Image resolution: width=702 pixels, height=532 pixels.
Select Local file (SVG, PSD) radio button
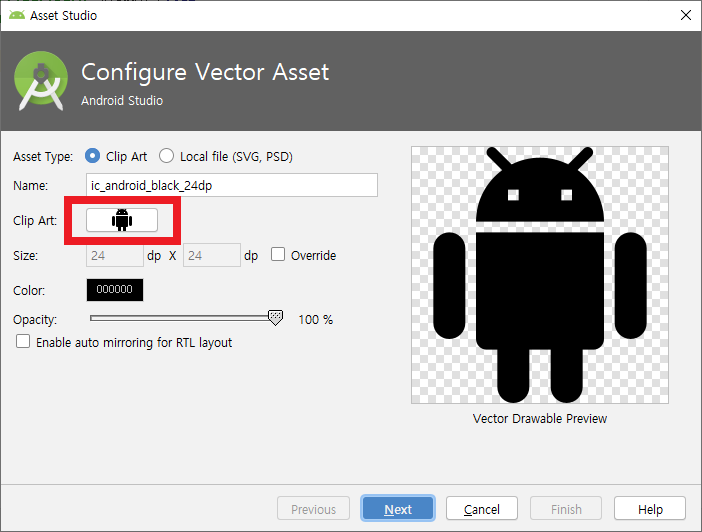tap(167, 156)
